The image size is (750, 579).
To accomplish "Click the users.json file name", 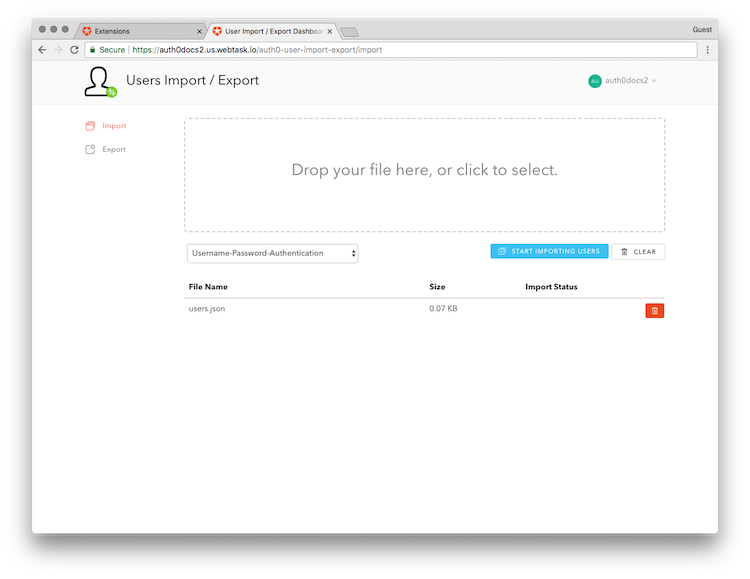I will [x=207, y=309].
